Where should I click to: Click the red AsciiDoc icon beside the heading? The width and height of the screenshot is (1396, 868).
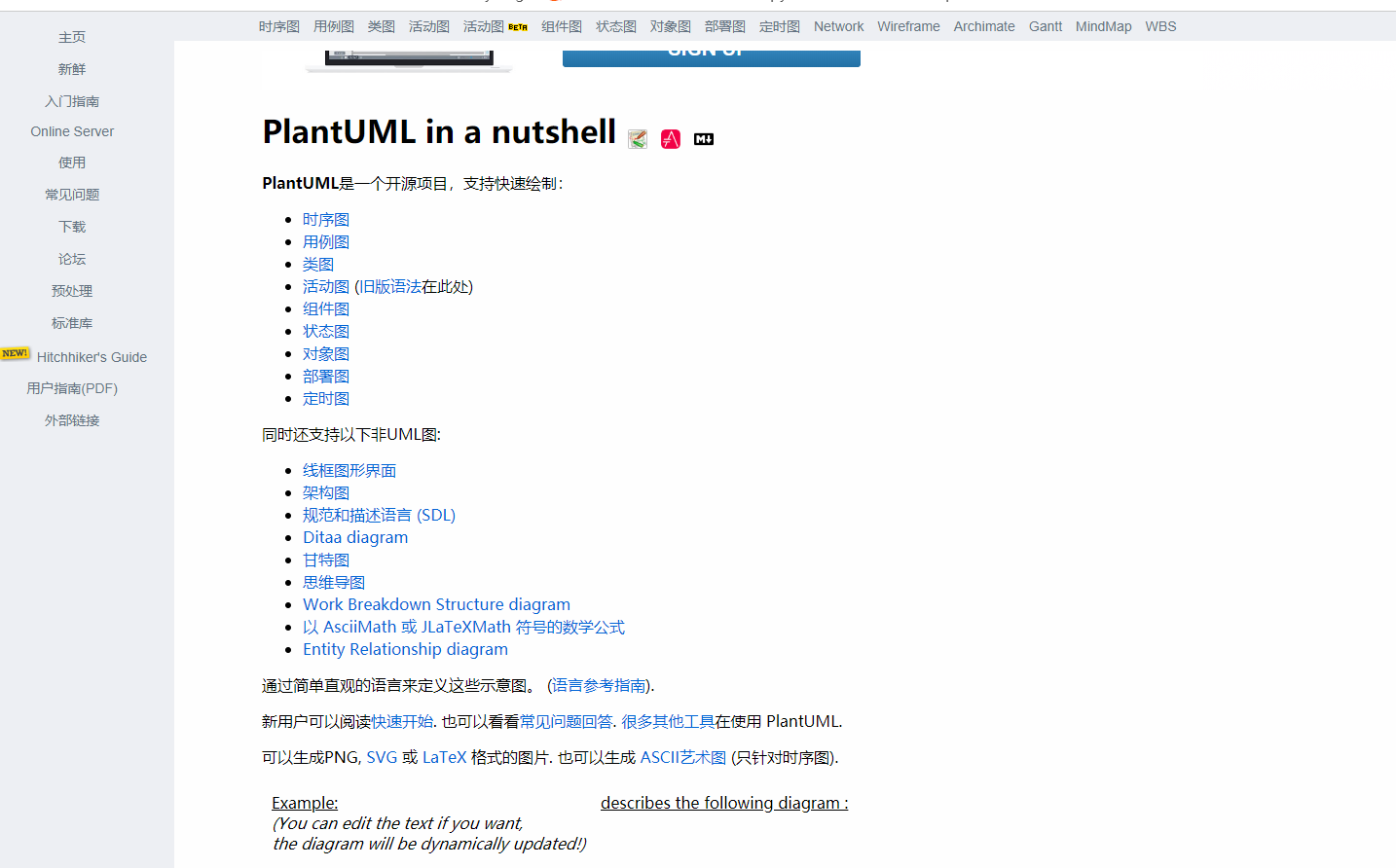671,139
